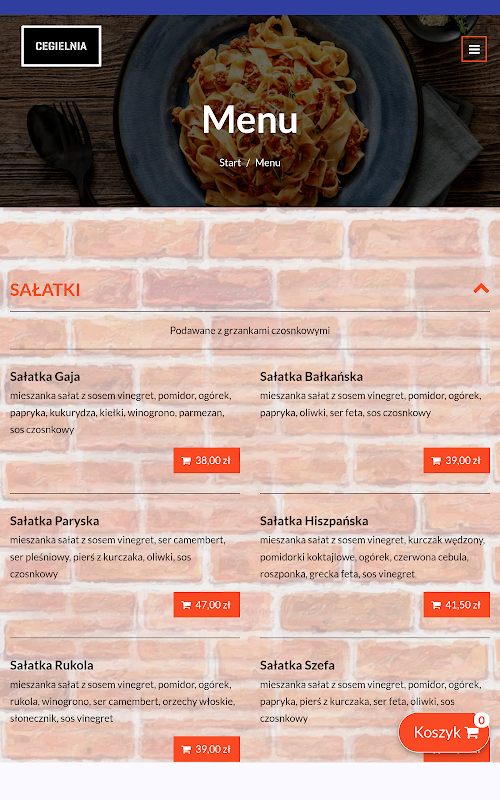
Task: Open the hamburger navigation menu
Action: (474, 49)
